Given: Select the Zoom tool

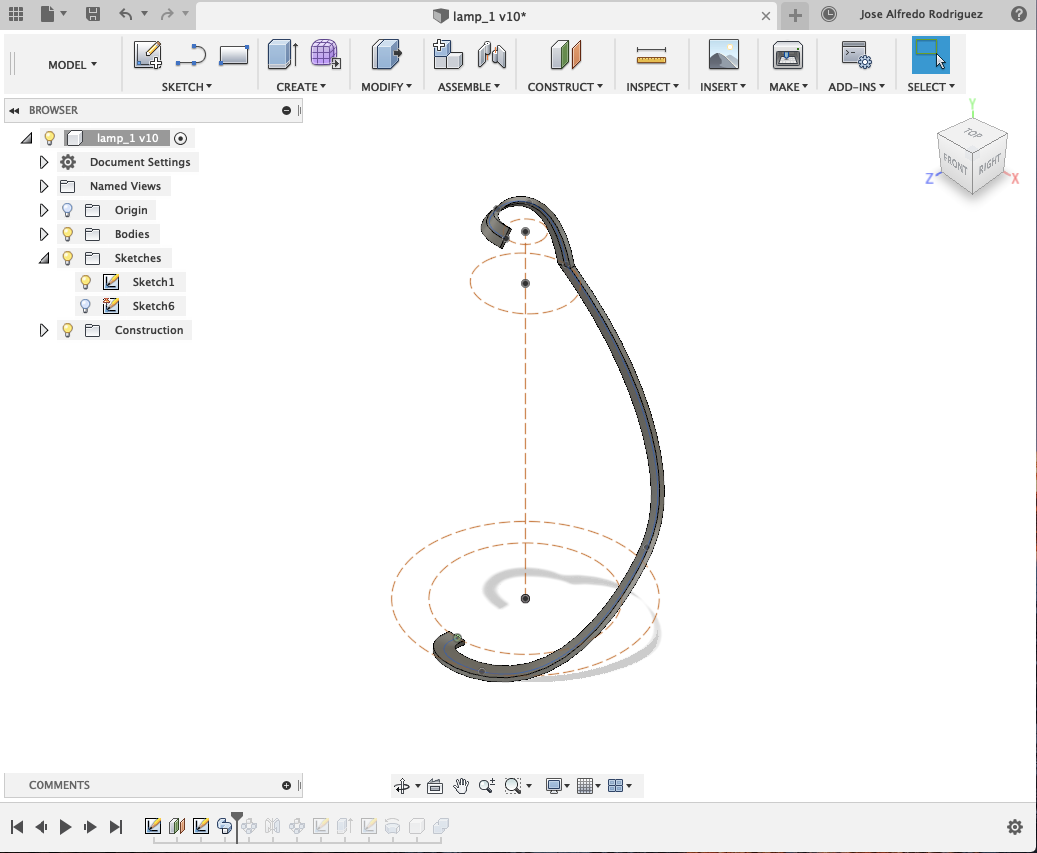Looking at the screenshot, I should pyautogui.click(x=487, y=785).
